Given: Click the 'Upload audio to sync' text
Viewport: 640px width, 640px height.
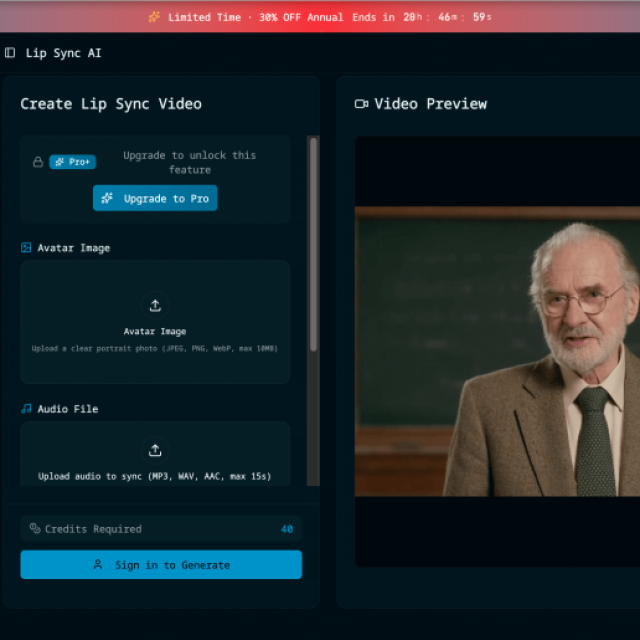Looking at the screenshot, I should point(155,476).
